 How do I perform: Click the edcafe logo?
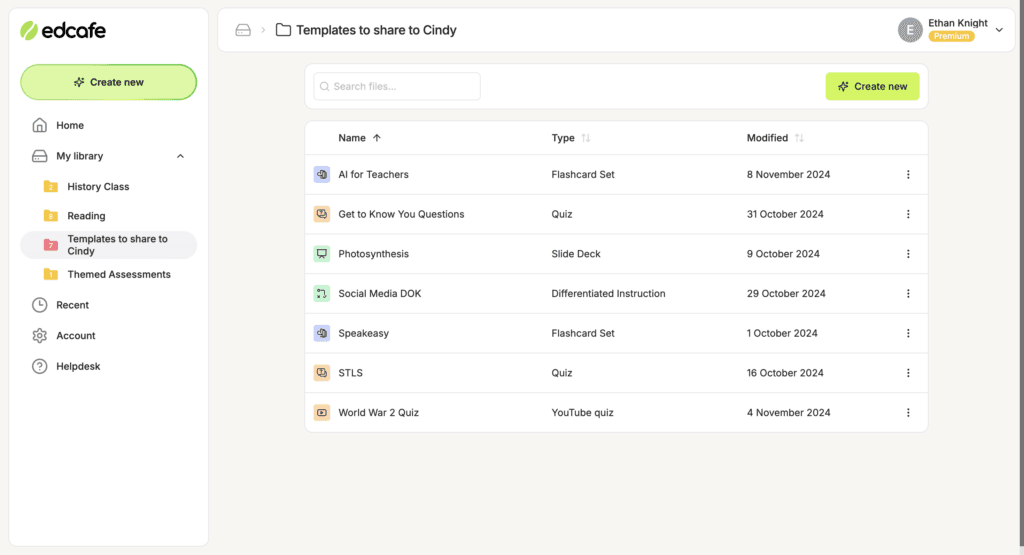pyautogui.click(x=63, y=30)
